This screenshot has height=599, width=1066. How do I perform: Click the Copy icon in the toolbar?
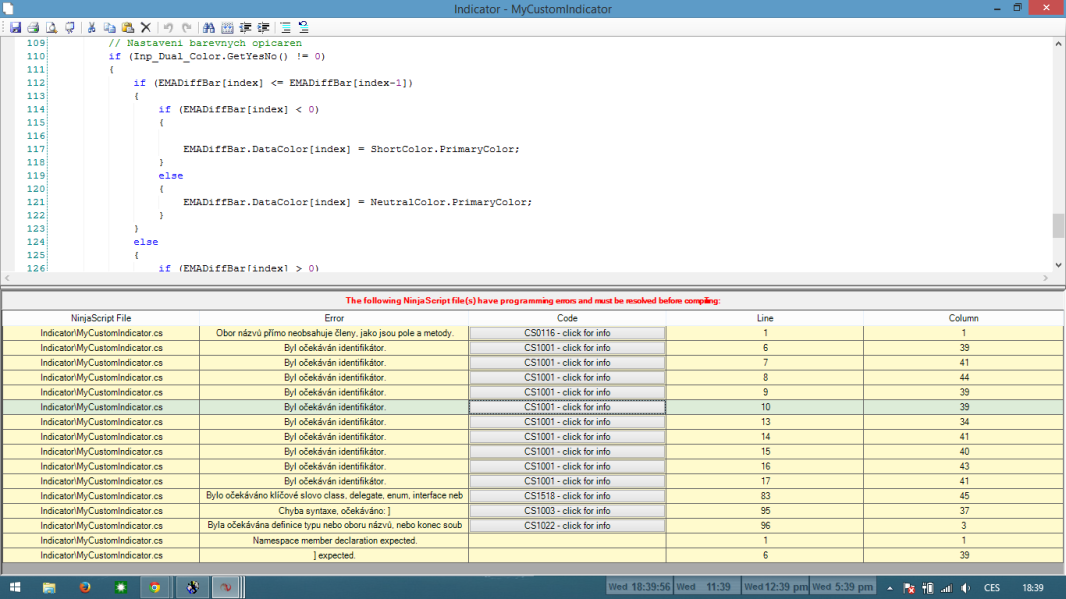tap(110, 28)
